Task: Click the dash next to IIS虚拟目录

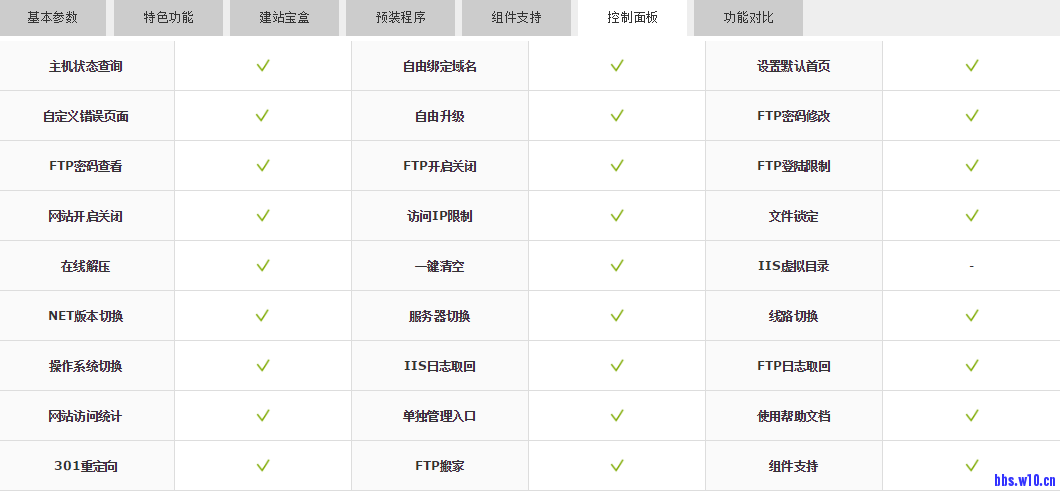Action: pyautogui.click(x=971, y=267)
